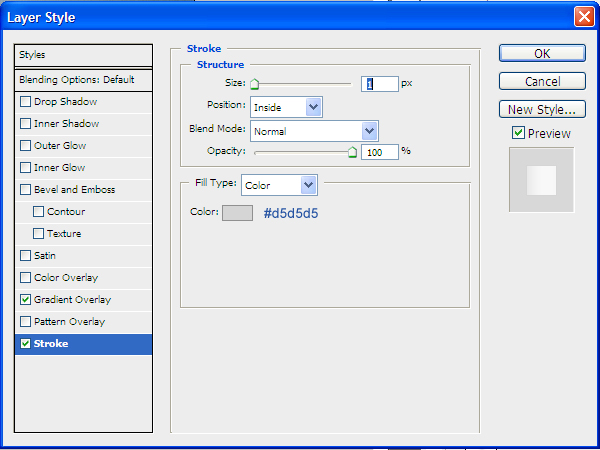Open Gradient Overlay settings row

click(x=83, y=300)
